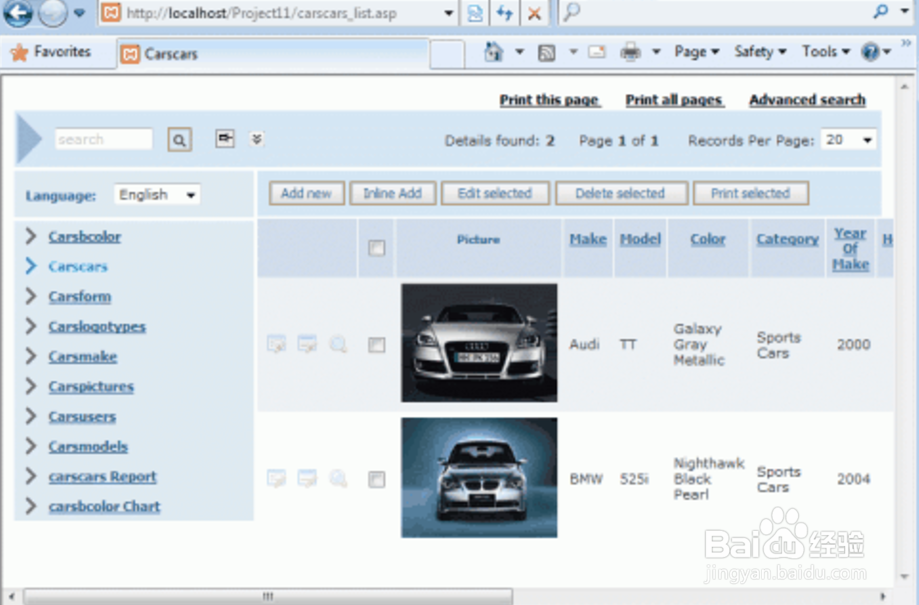Click inline edit icon on the BMW row
919x605 pixels.
(307, 478)
